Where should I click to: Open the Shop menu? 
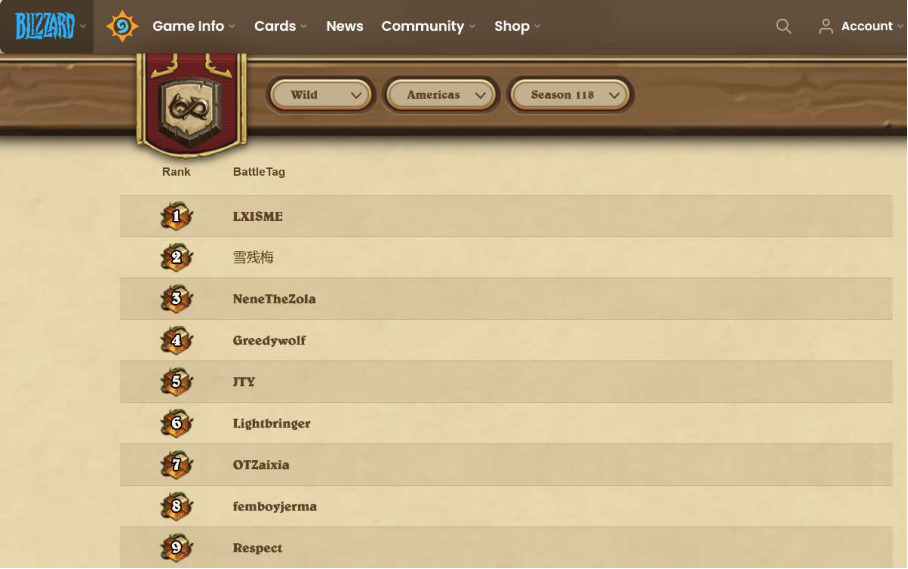click(x=517, y=26)
